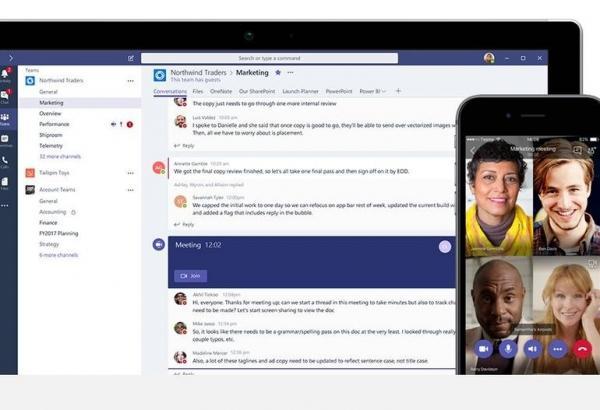Open the Chat icon in left rail

5,97
